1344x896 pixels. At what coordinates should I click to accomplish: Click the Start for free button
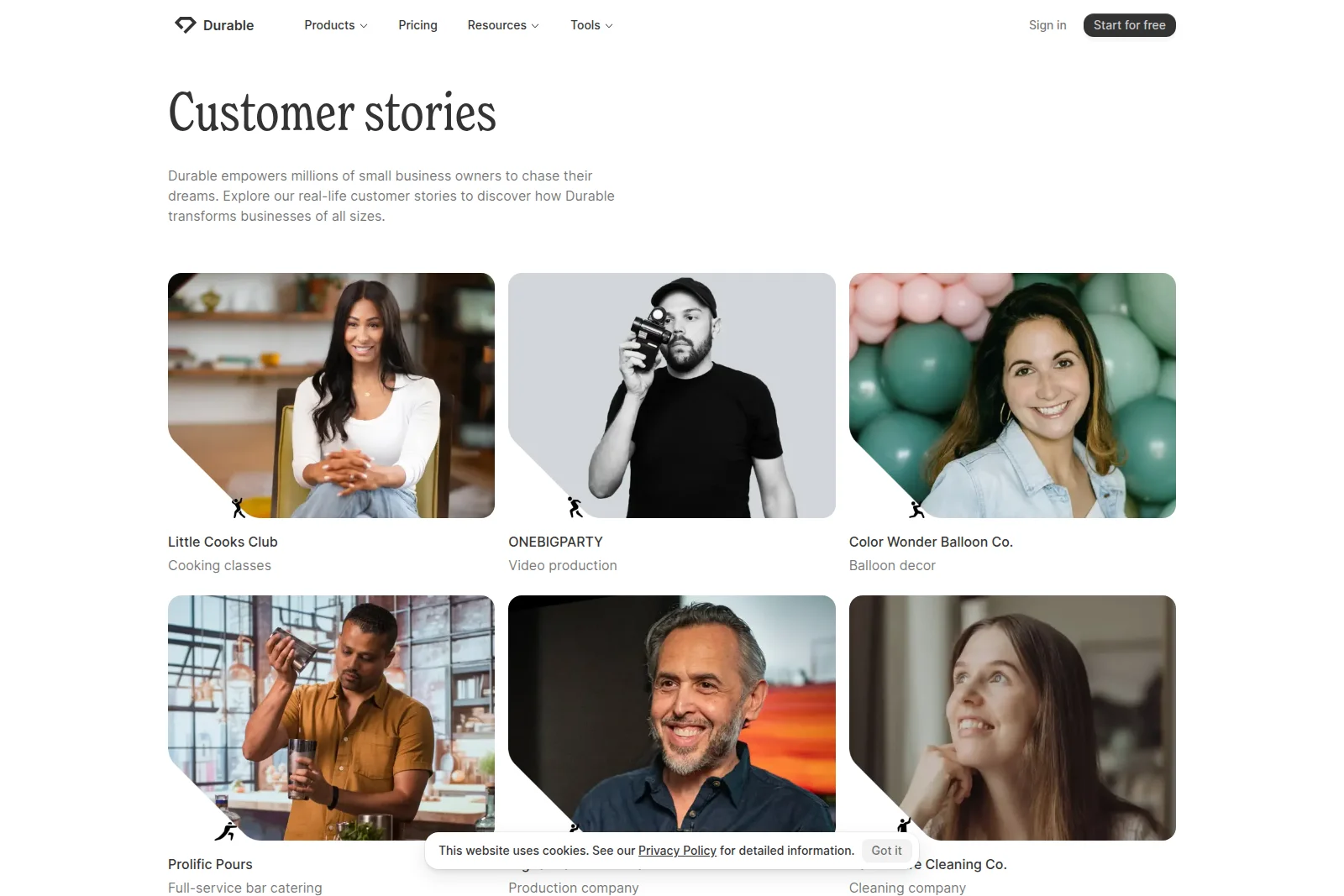pyautogui.click(x=1129, y=25)
